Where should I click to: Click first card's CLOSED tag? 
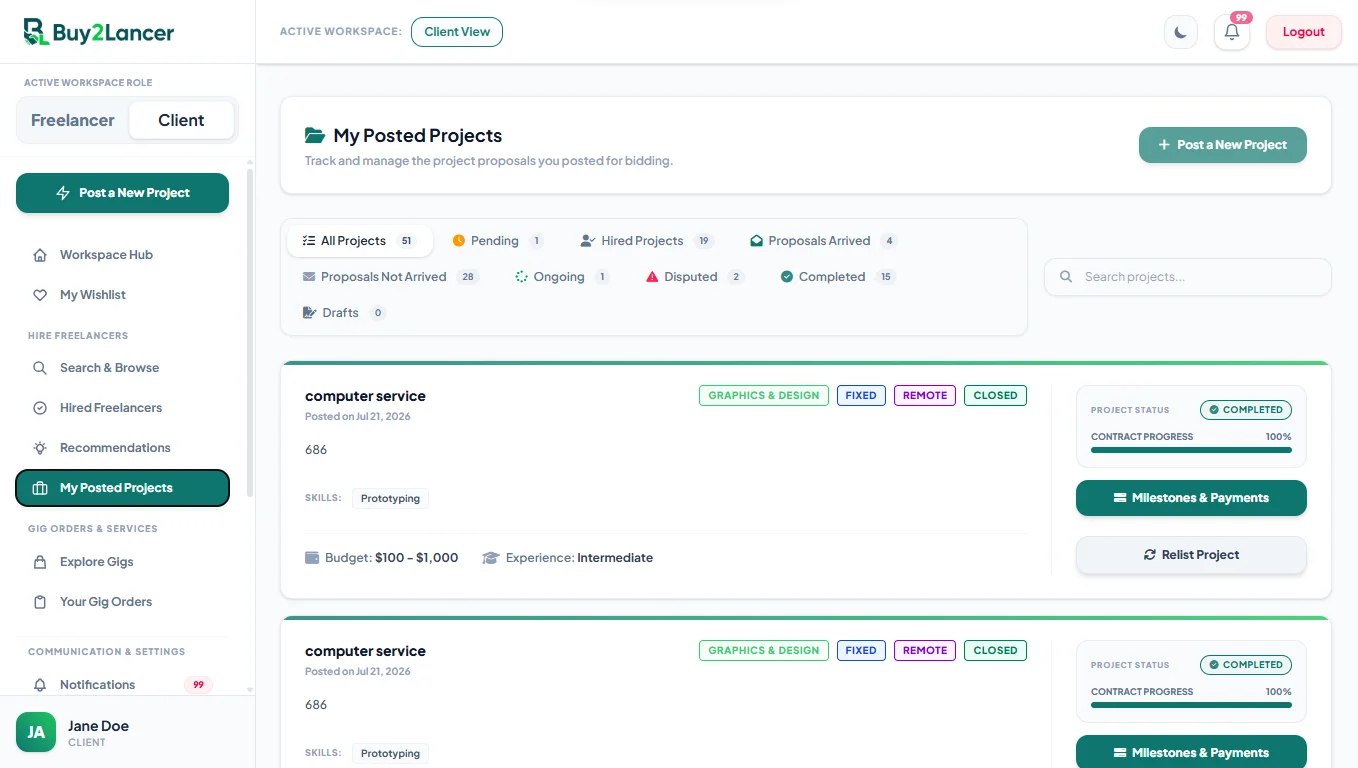click(995, 396)
